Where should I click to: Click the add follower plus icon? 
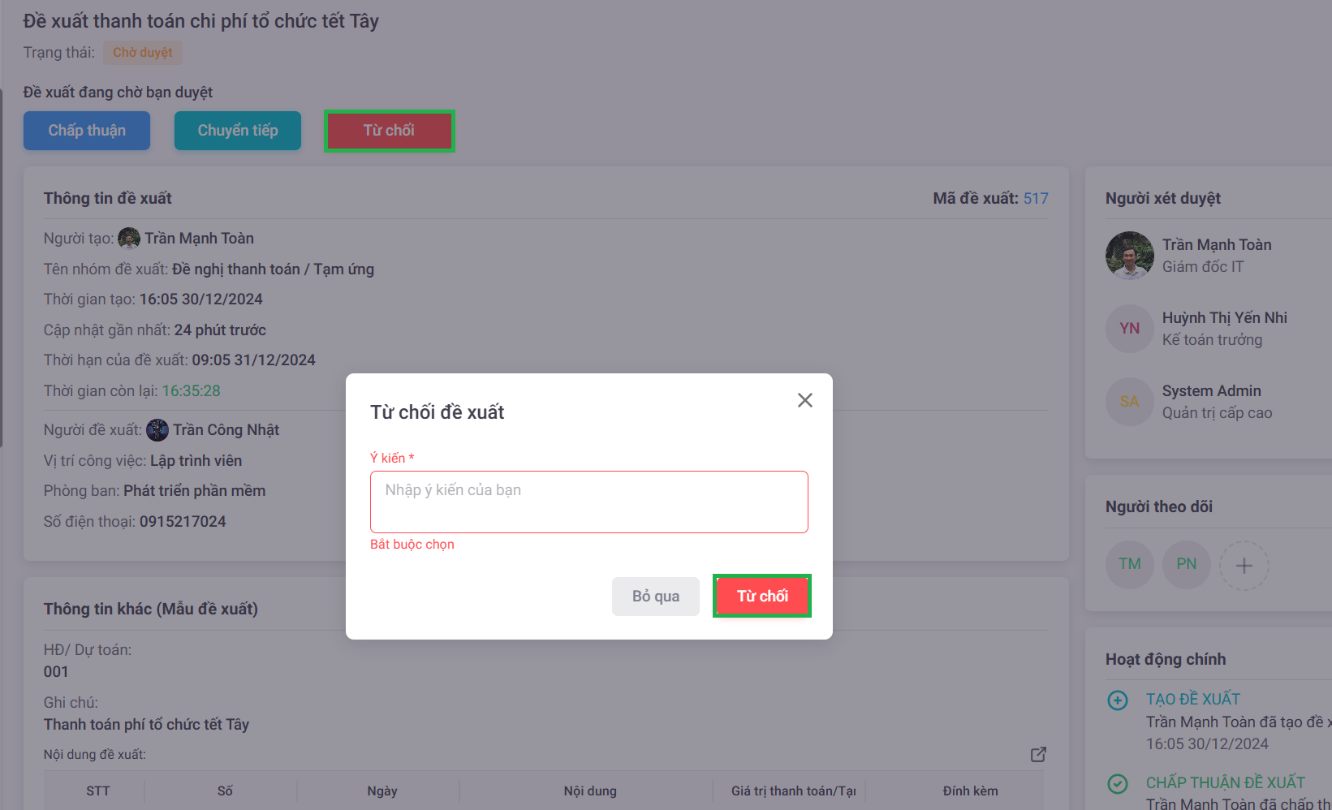1244,565
